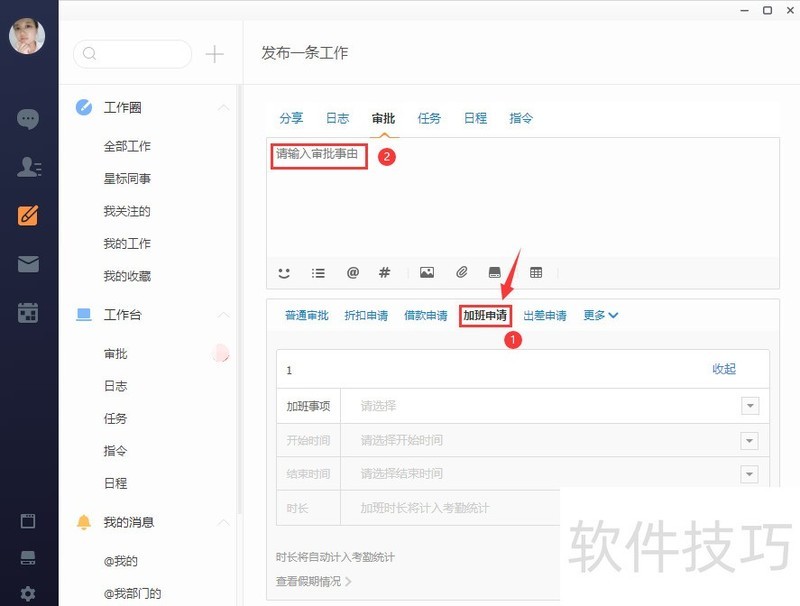Open the messages chat bubble in the sidebar
The width and height of the screenshot is (800, 606).
click(x=27, y=119)
